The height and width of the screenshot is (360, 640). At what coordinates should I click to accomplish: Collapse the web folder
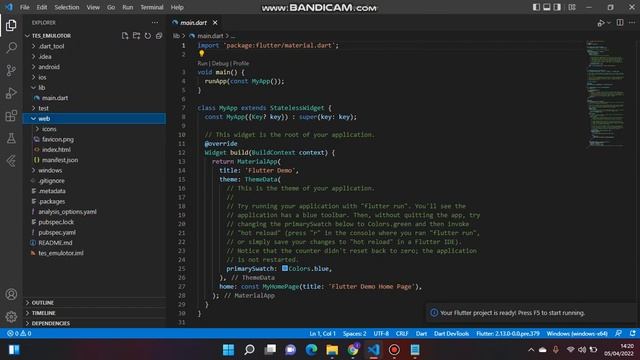pos(95,119)
